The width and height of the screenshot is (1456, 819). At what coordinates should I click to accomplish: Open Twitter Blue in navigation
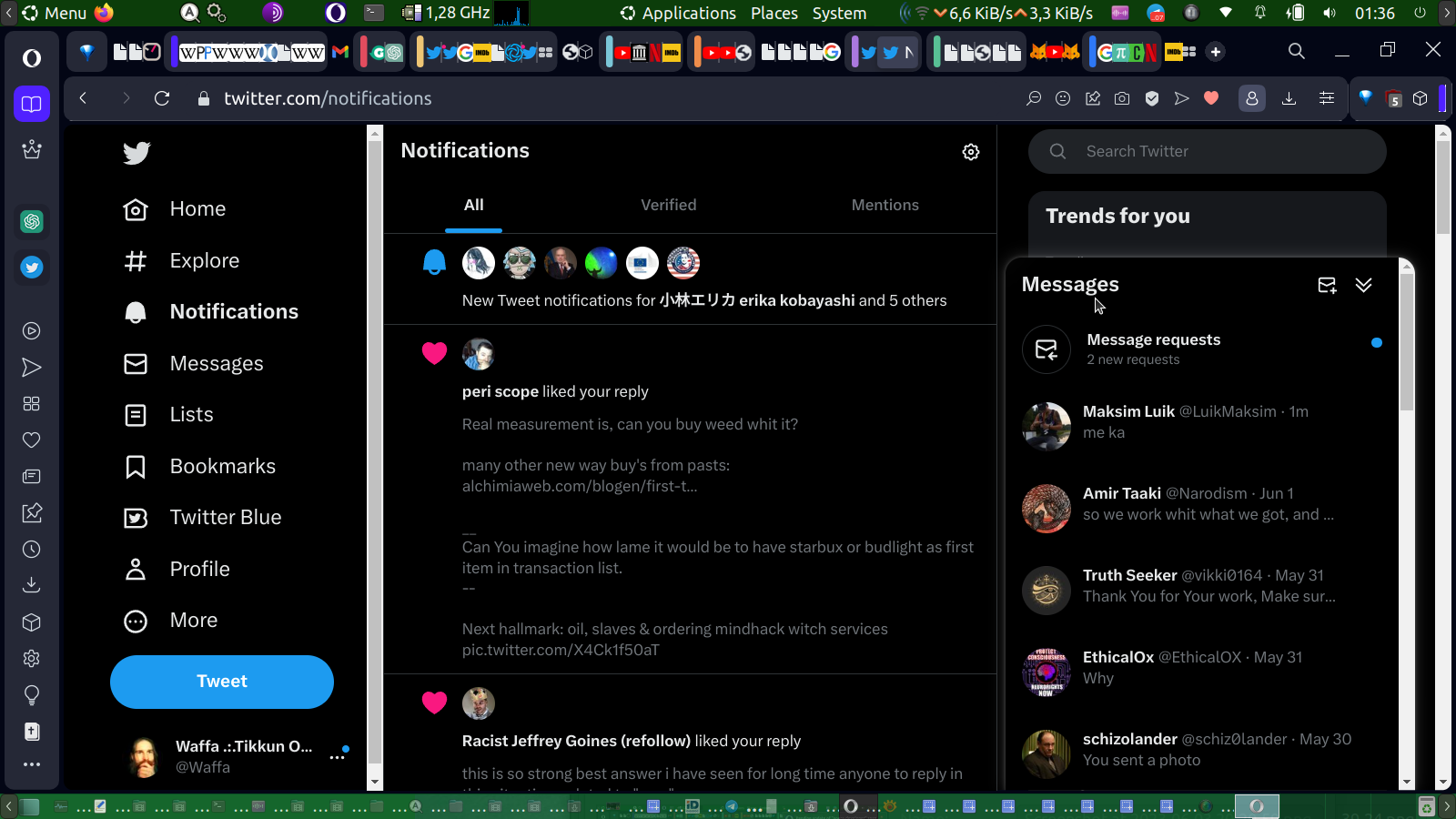coord(203,518)
